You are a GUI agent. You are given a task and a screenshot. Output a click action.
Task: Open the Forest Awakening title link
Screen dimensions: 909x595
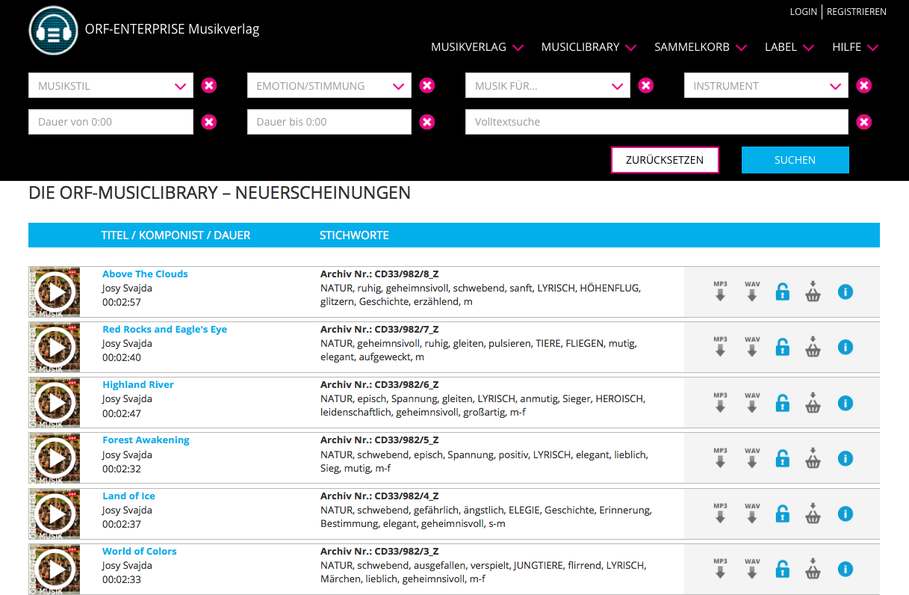(x=146, y=440)
